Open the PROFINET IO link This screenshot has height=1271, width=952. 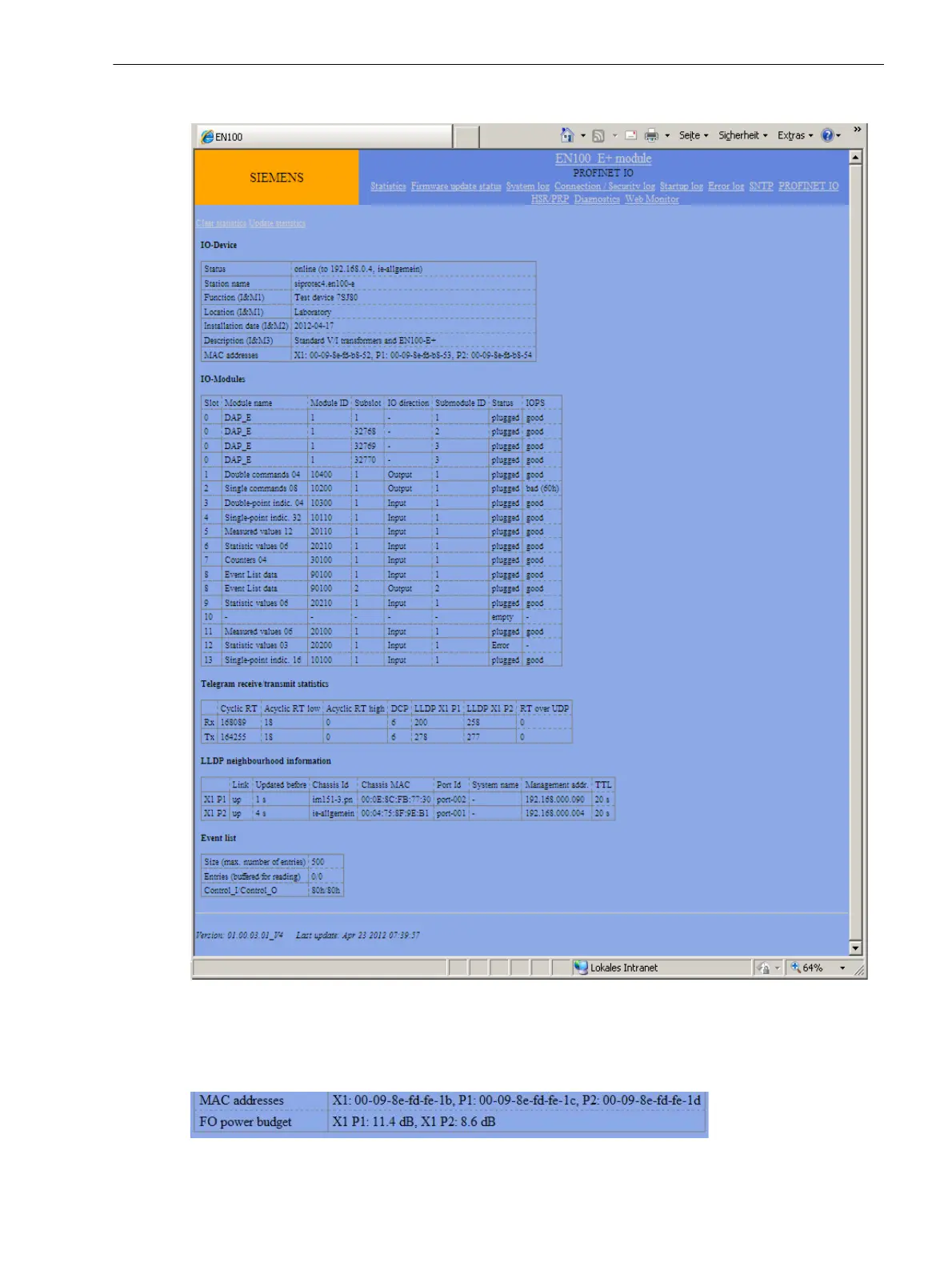tap(809, 186)
